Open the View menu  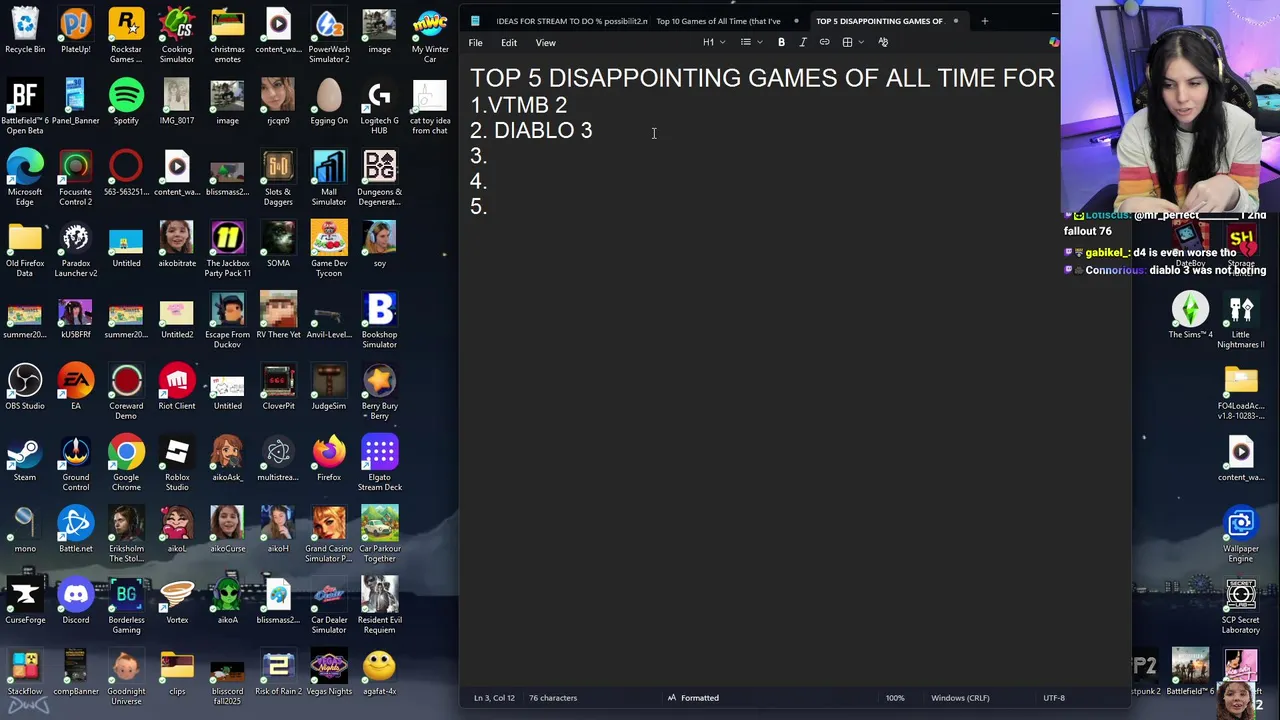point(545,43)
